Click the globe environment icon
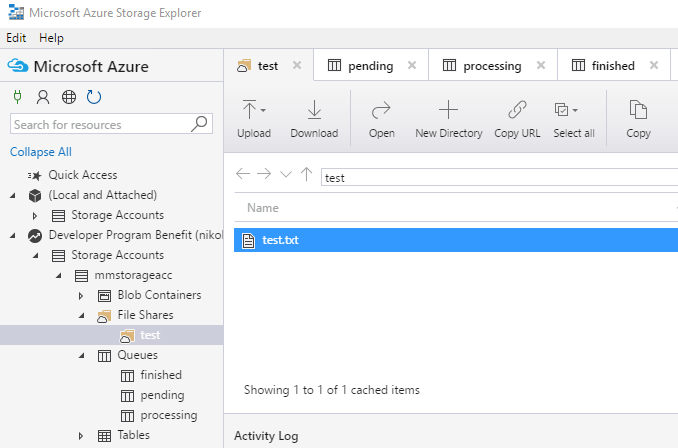Viewport: 678px width, 448px height. pos(69,97)
